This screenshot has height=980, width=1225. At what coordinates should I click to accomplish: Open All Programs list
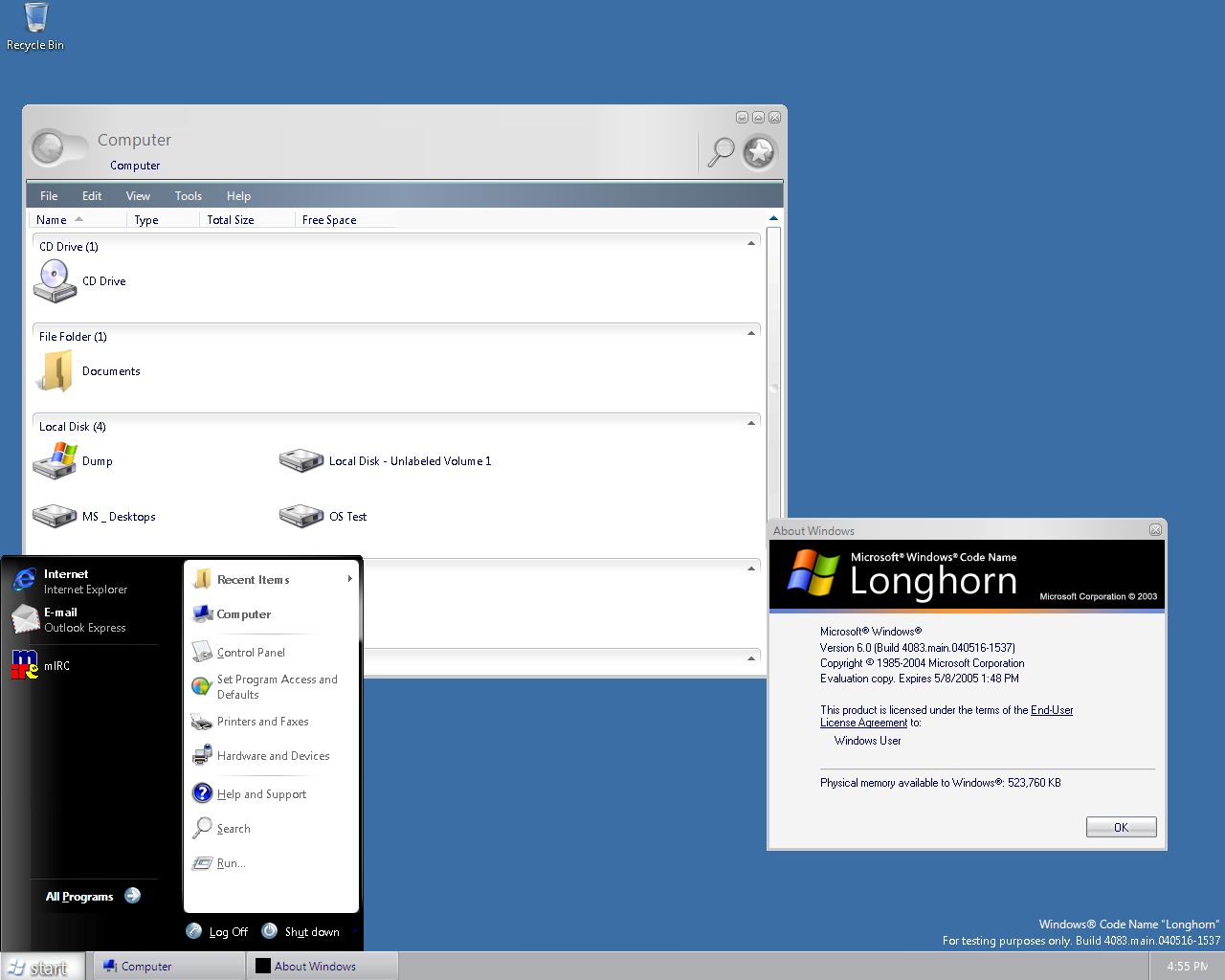(x=93, y=896)
